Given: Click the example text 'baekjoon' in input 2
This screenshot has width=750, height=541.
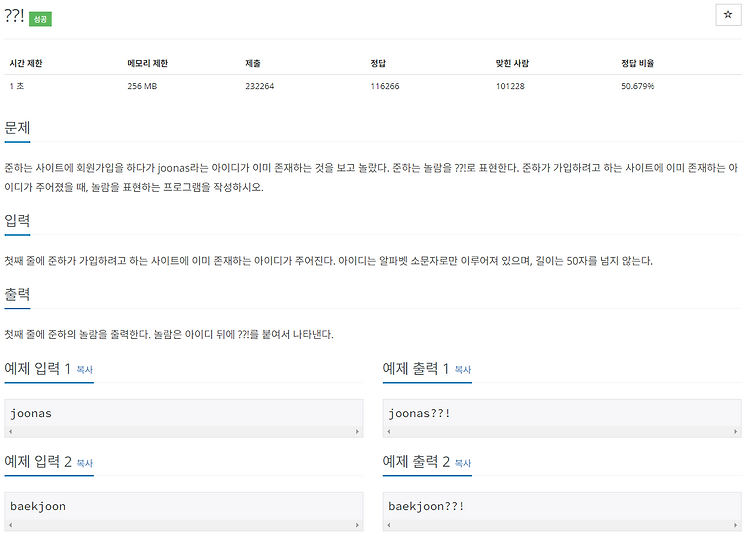Looking at the screenshot, I should click(38, 506).
